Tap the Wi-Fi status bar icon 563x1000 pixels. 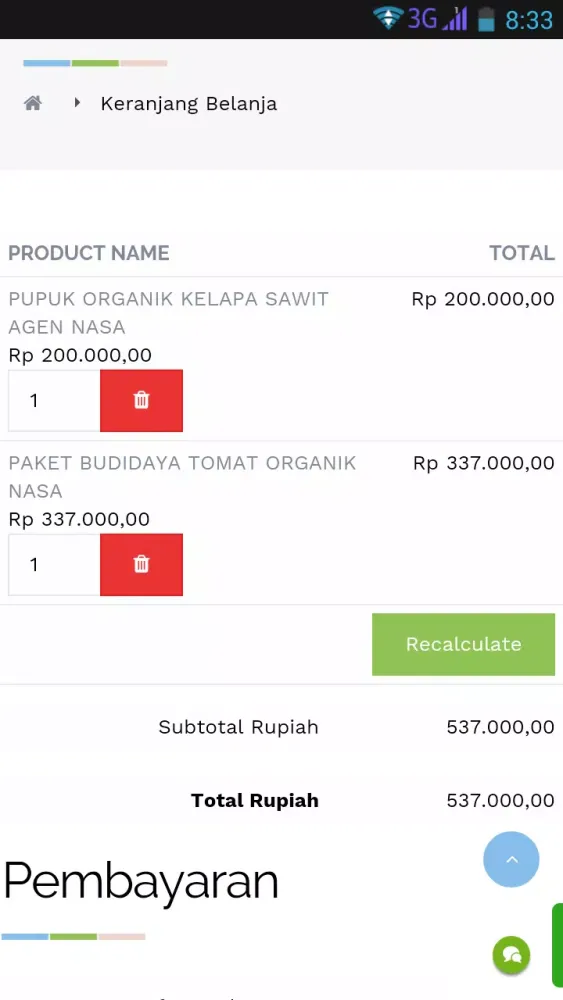tap(388, 18)
